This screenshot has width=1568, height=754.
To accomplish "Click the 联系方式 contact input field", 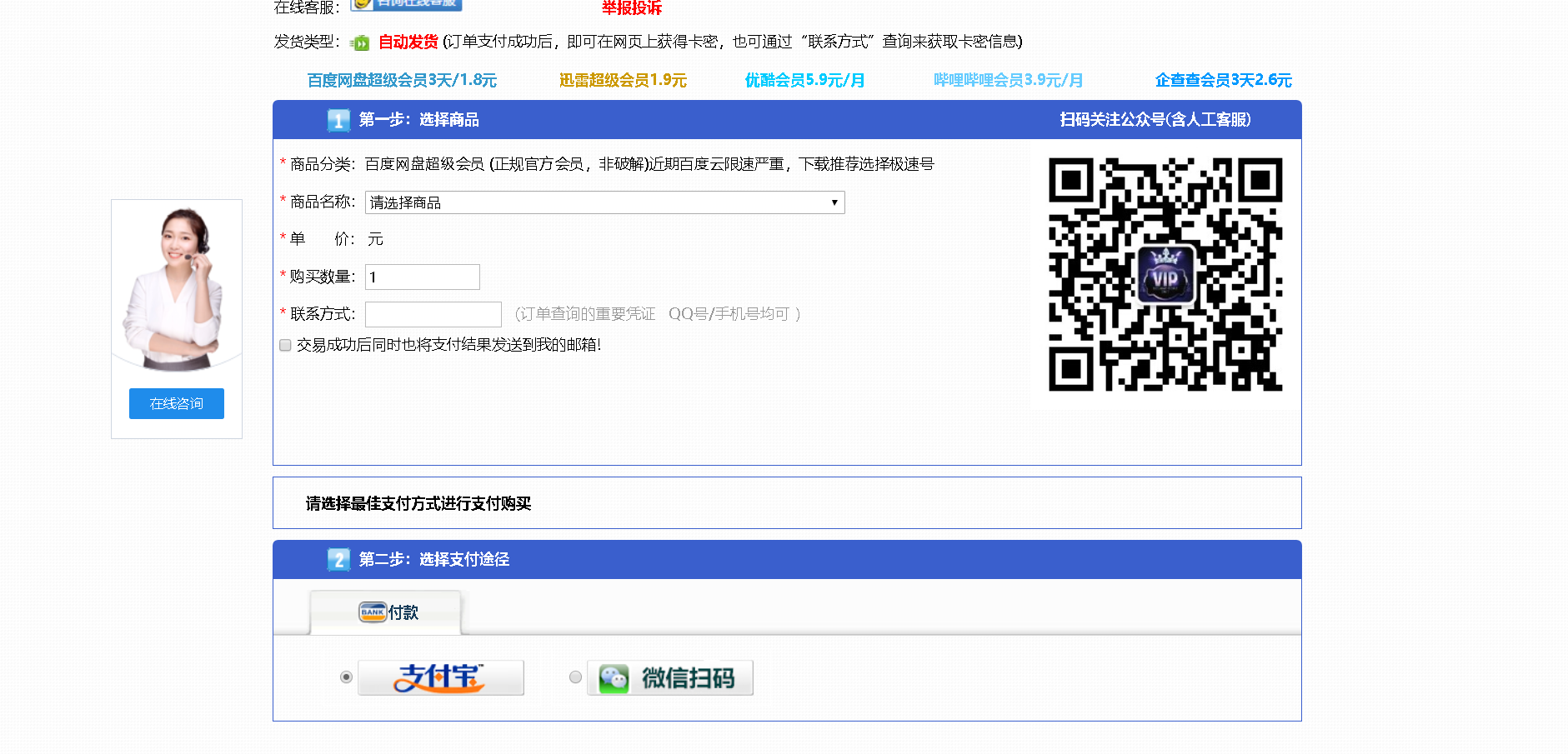I will coord(433,314).
